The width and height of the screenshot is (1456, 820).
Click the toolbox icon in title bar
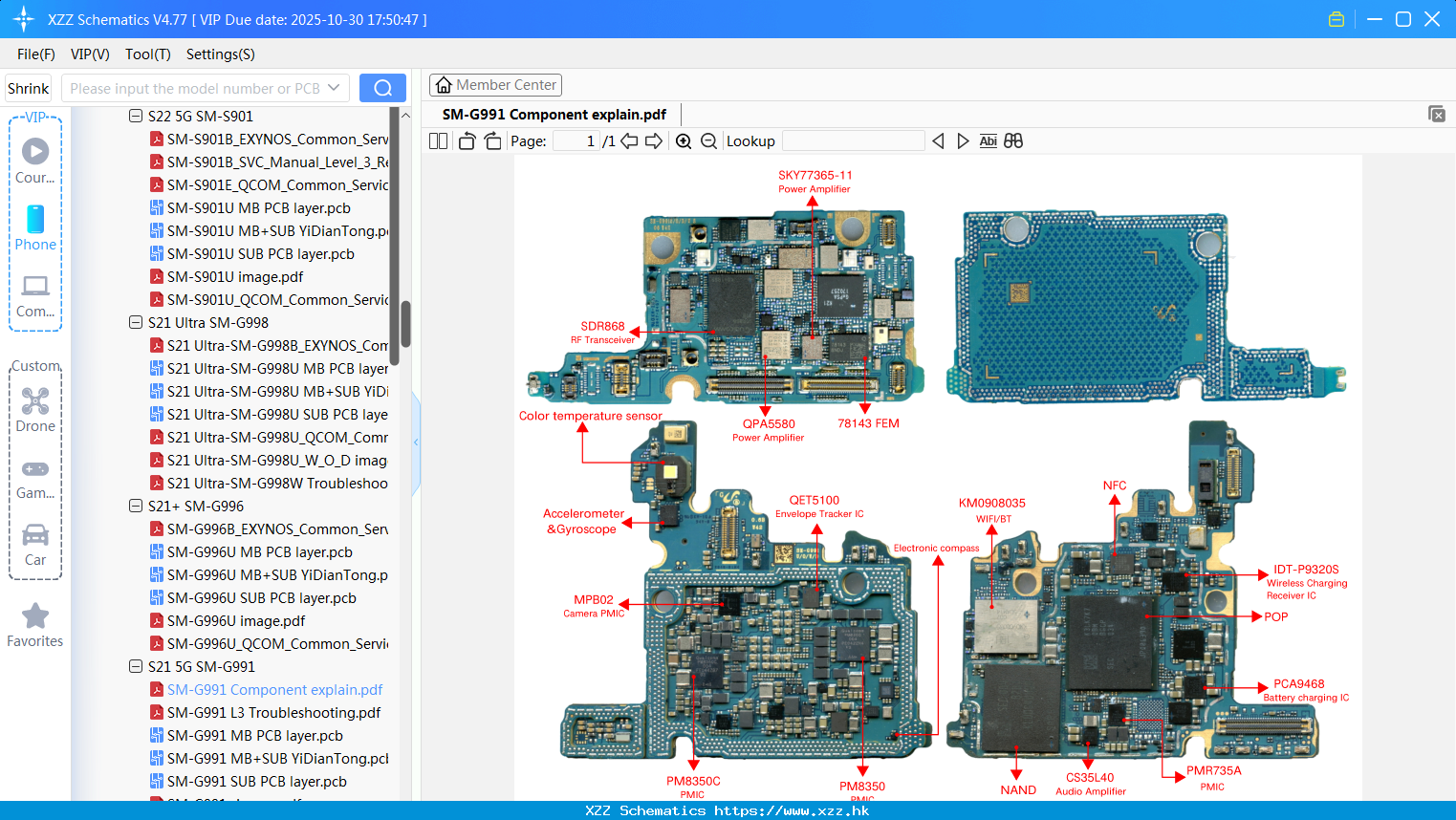(1336, 19)
